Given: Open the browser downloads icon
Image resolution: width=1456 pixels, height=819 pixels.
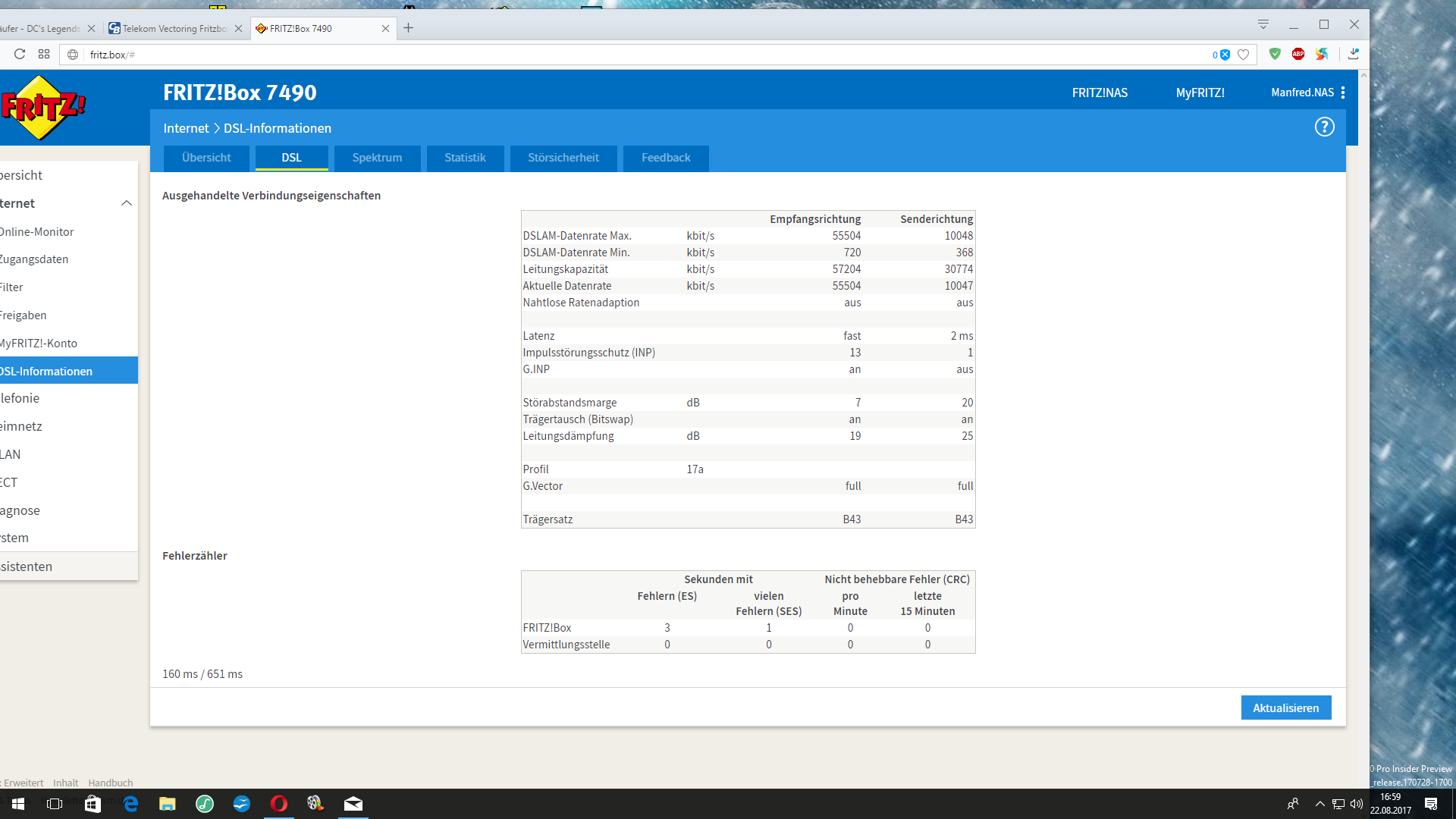Looking at the screenshot, I should tap(1354, 54).
